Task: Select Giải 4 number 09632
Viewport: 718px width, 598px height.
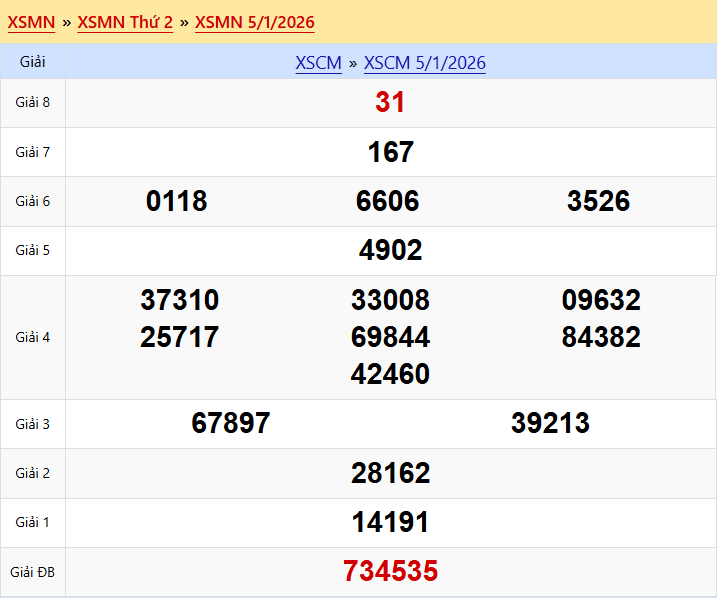Action: point(601,301)
